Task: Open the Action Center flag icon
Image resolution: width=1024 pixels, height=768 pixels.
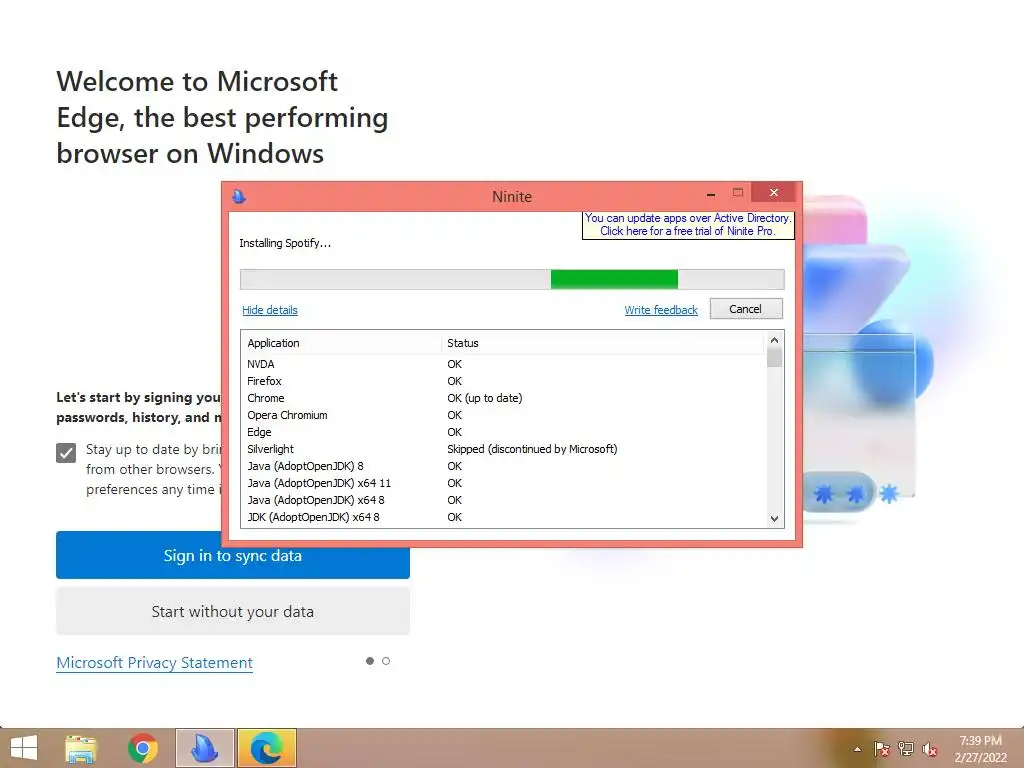Action: (x=881, y=749)
